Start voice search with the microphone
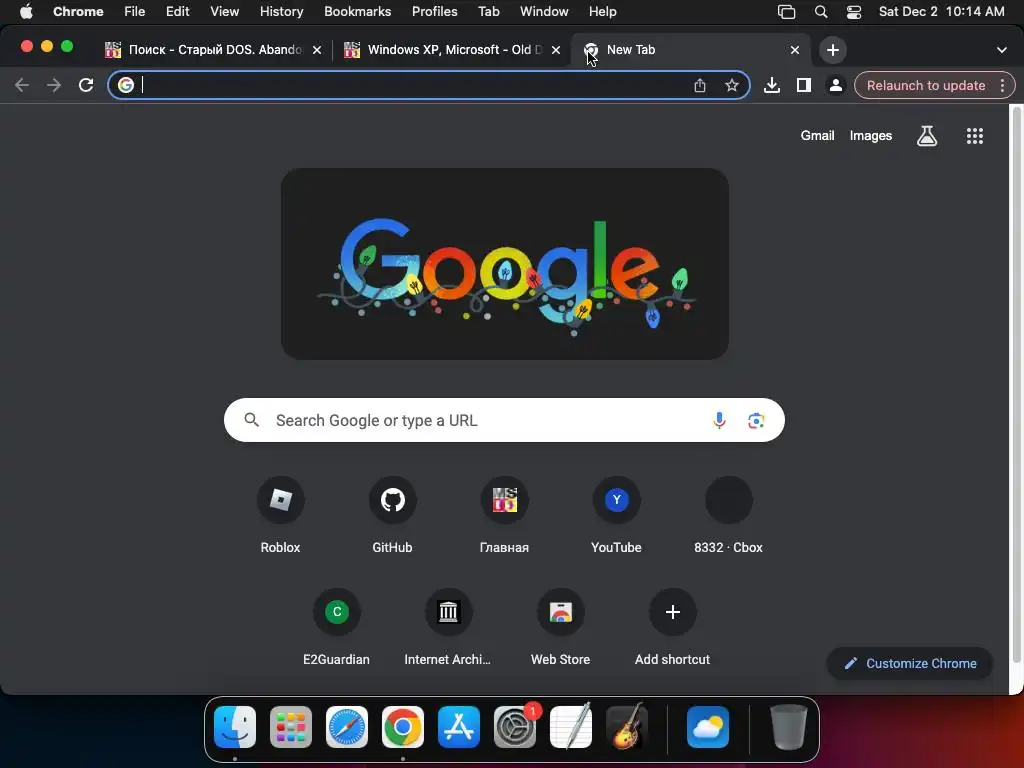Image resolution: width=1024 pixels, height=768 pixels. 719,421
